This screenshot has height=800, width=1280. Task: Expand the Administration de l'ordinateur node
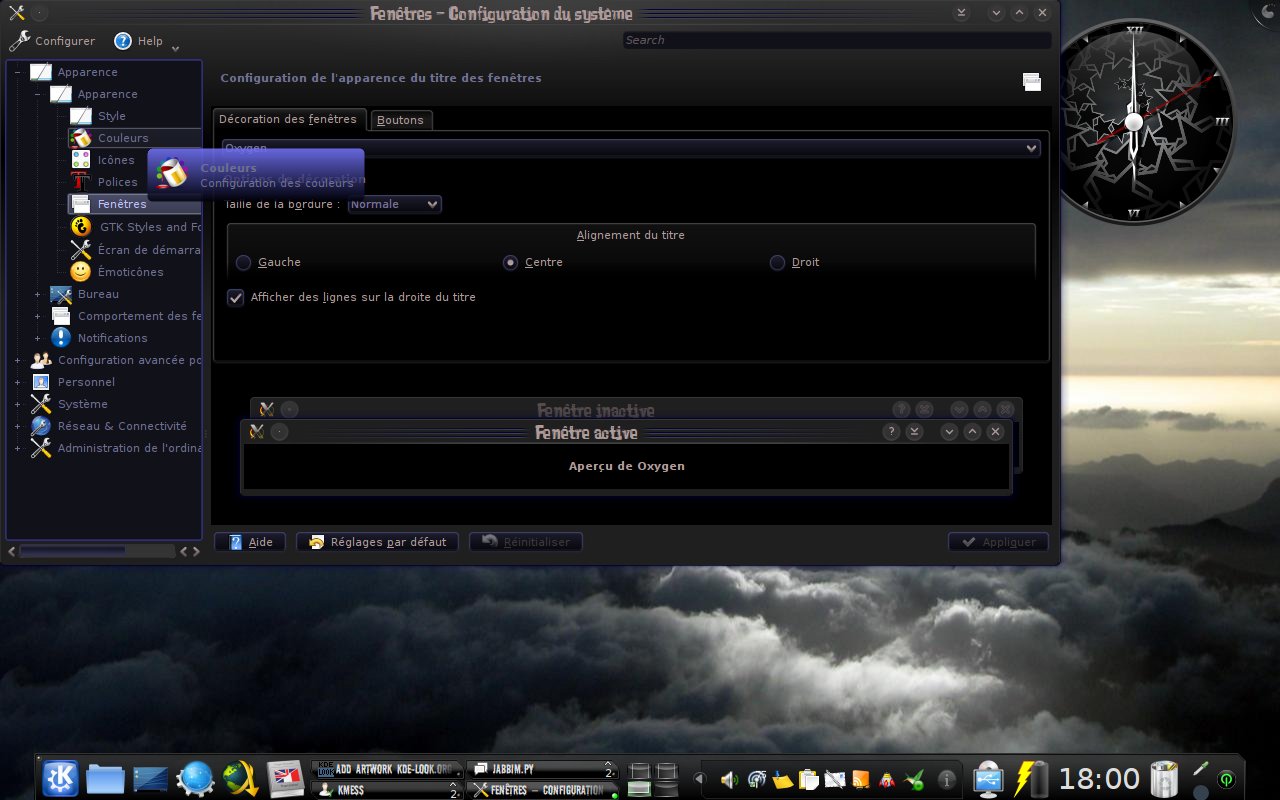17,448
